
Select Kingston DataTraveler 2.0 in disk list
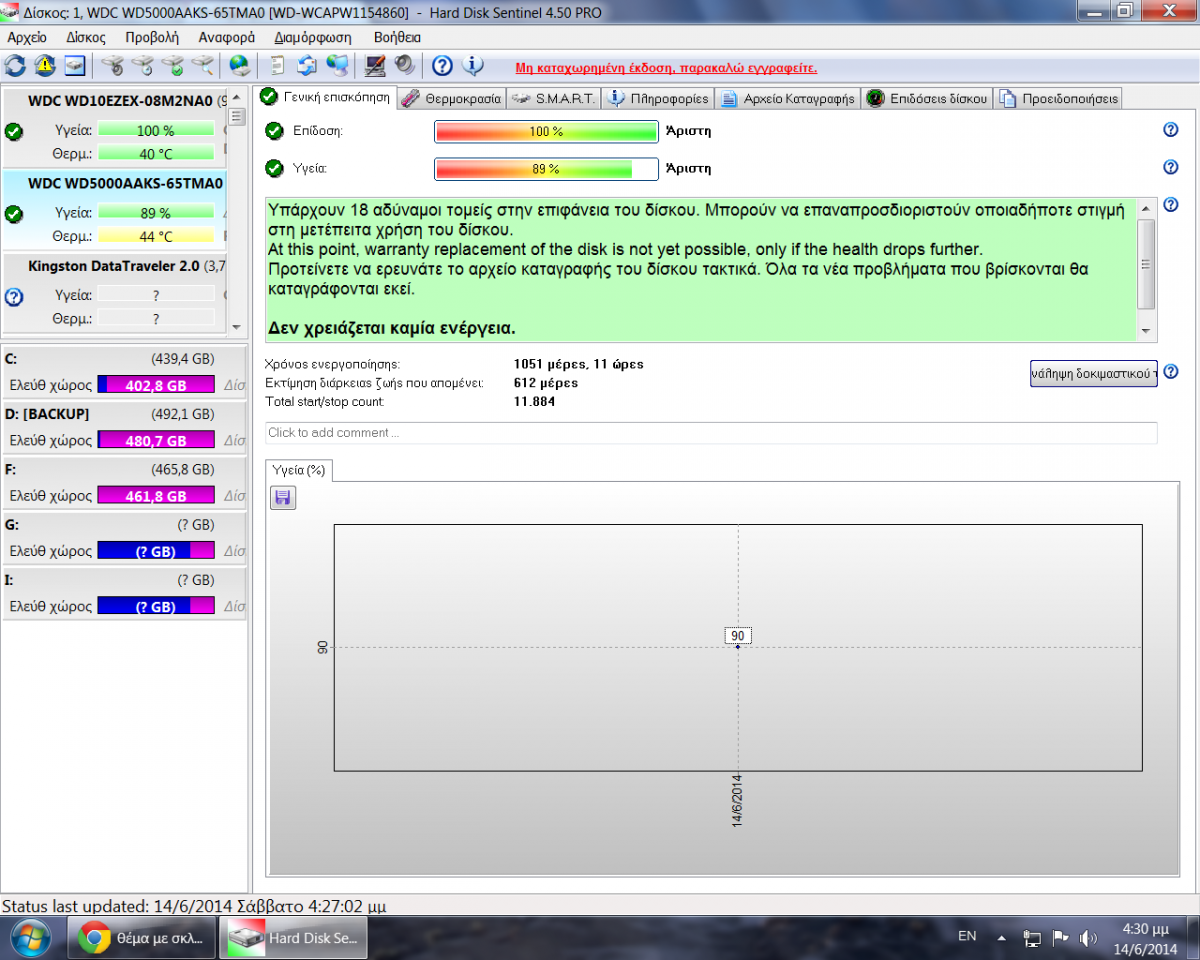[115, 293]
